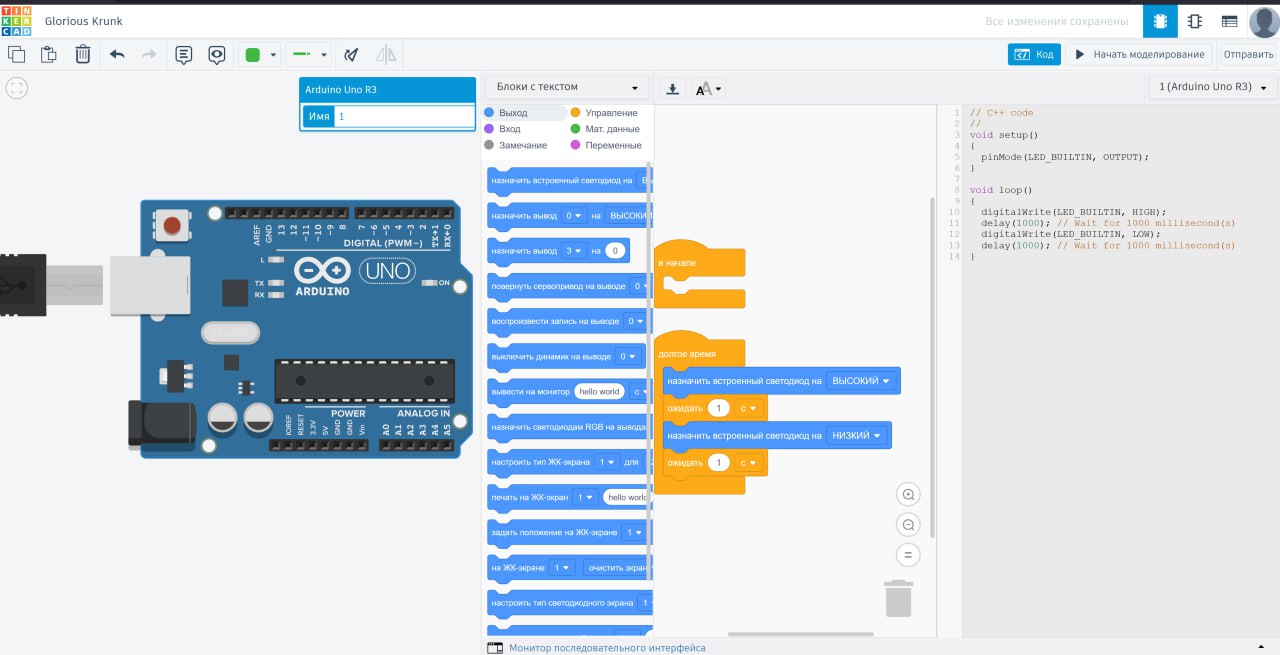Open Монитор последовательного интерфейса panel
The image size is (1280, 655).
[x=606, y=648]
